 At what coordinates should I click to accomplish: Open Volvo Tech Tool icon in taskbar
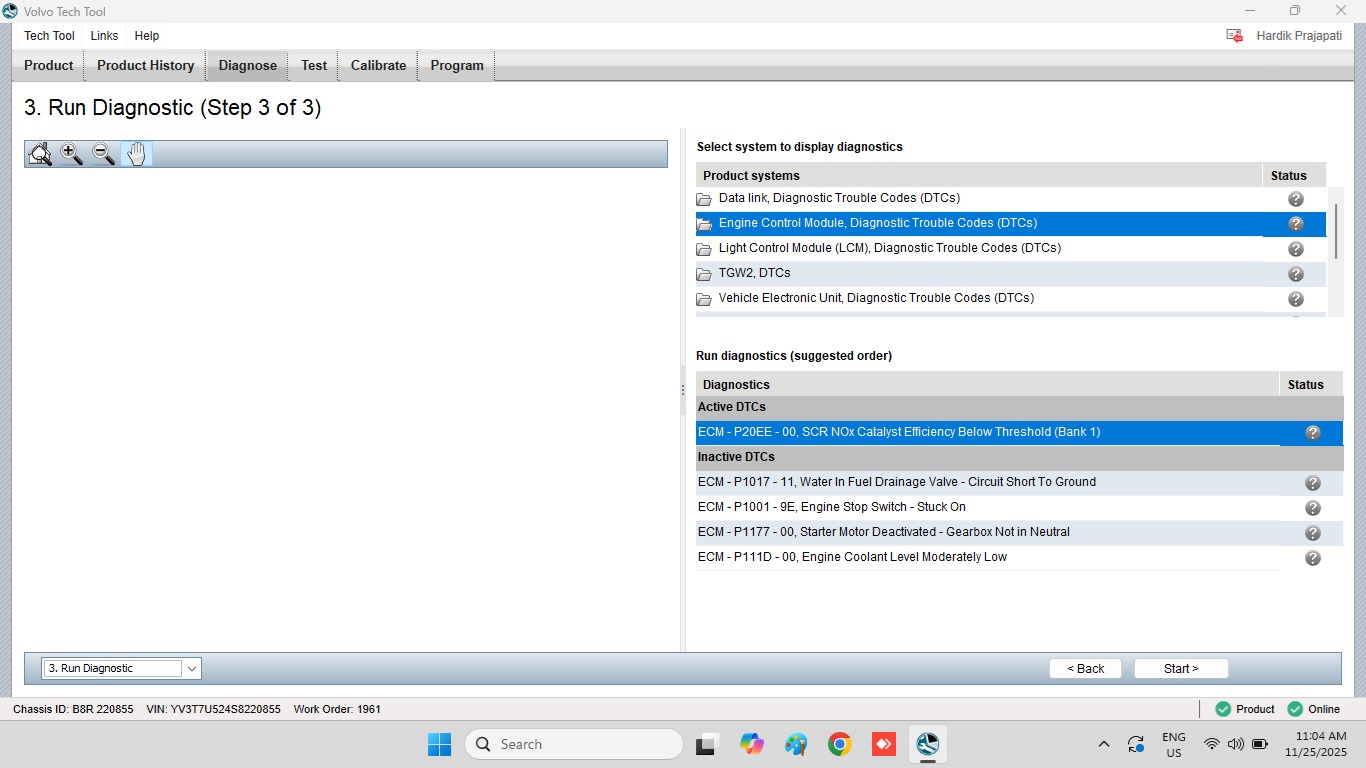coord(927,744)
